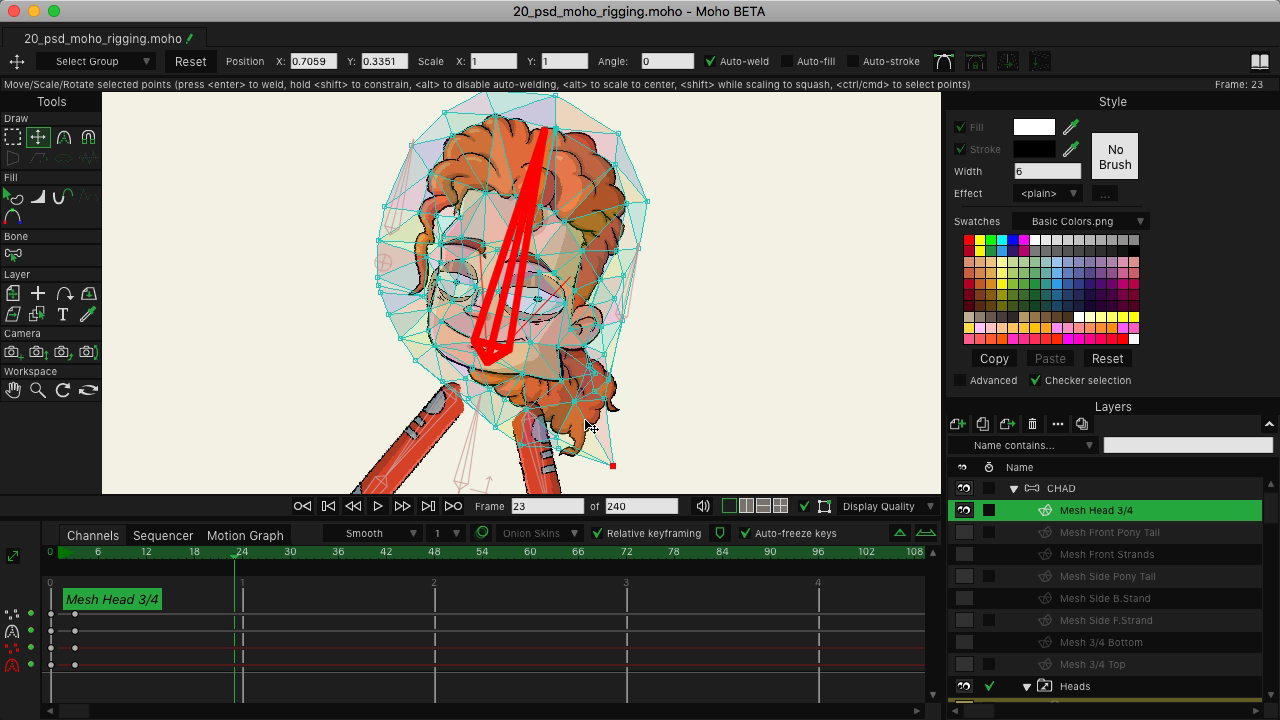This screenshot has width=1280, height=720.
Task: Activate the Pan Workspace hand tool
Action: coord(13,390)
